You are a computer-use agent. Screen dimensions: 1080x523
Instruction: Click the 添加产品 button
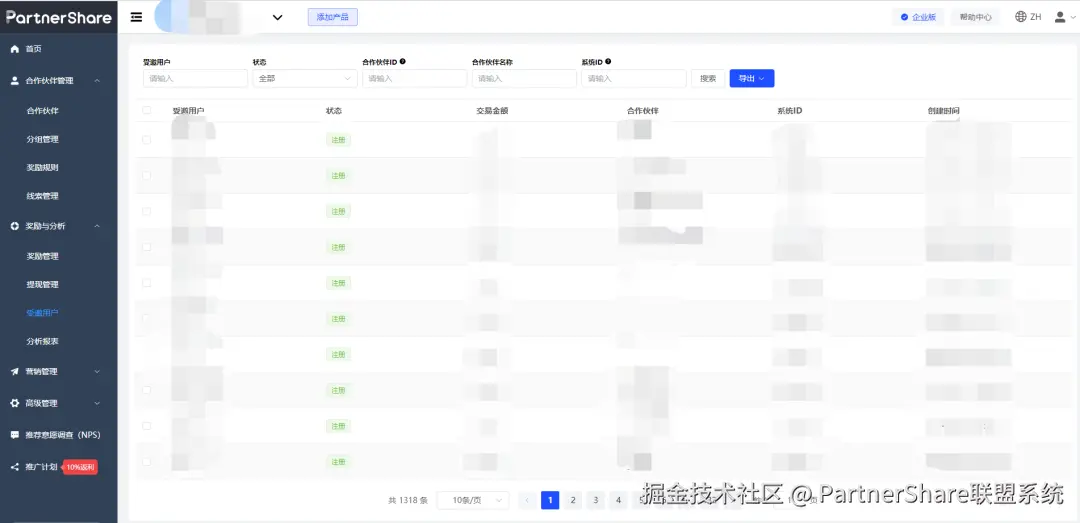[333, 17]
